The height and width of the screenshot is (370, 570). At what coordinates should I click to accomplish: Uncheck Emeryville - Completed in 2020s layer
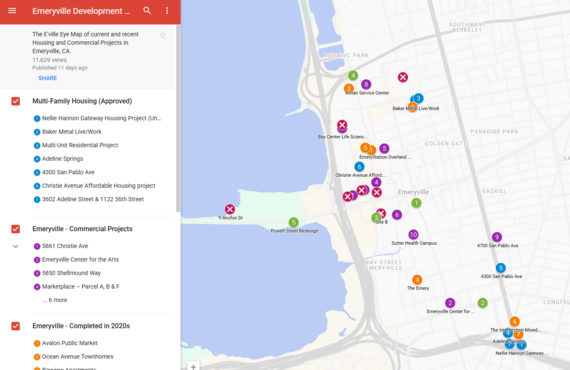(x=16, y=326)
